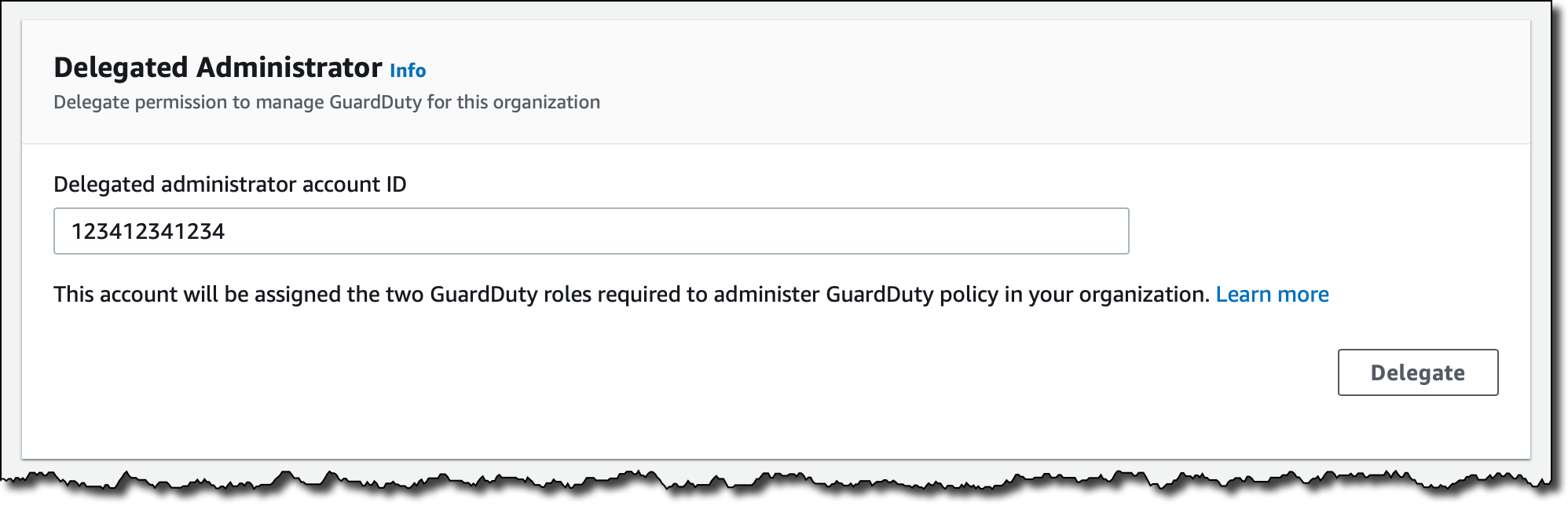Focus the delegated administrator account ID field

pyautogui.click(x=591, y=231)
